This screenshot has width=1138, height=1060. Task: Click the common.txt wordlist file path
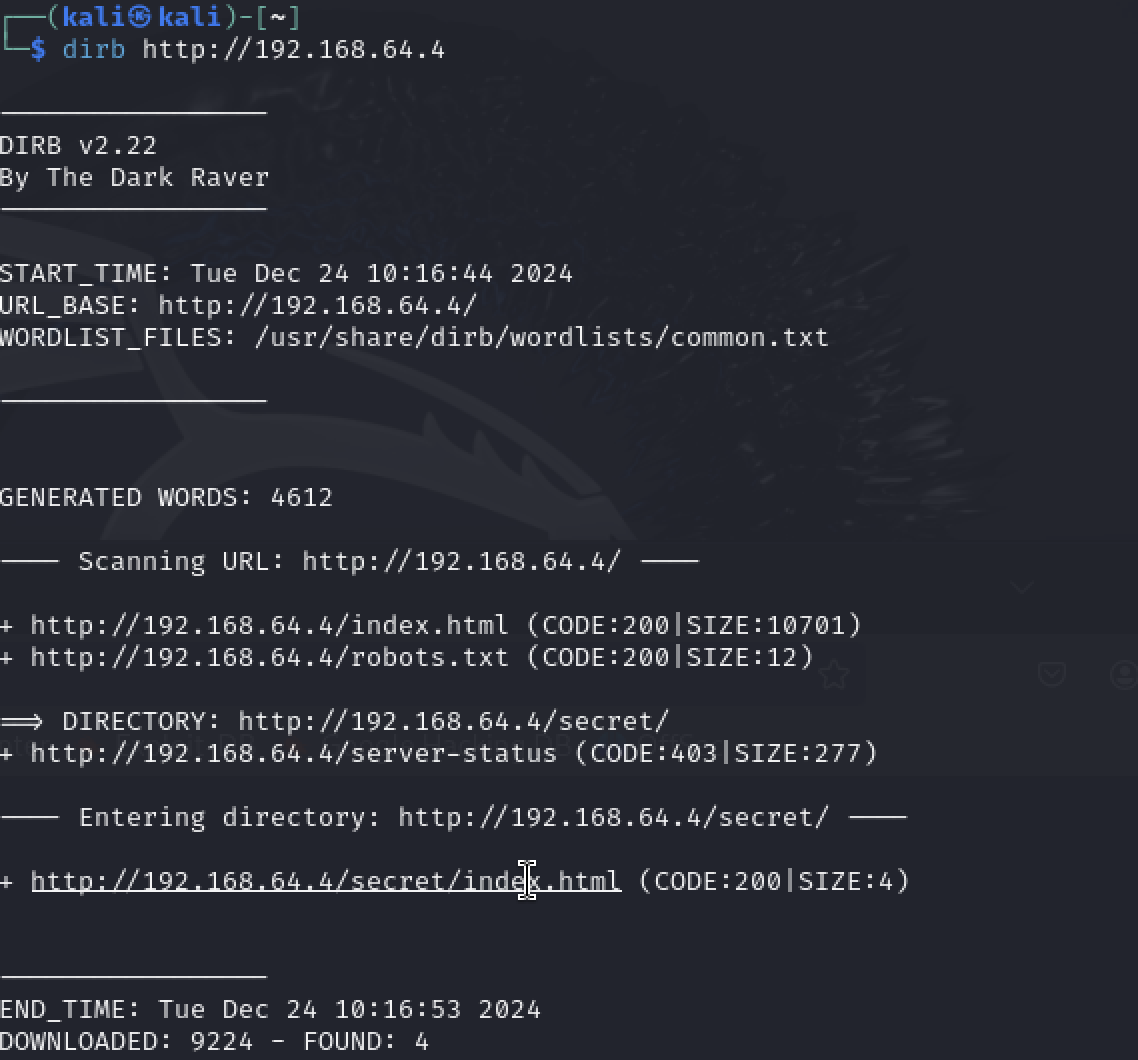pyautogui.click(x=541, y=337)
